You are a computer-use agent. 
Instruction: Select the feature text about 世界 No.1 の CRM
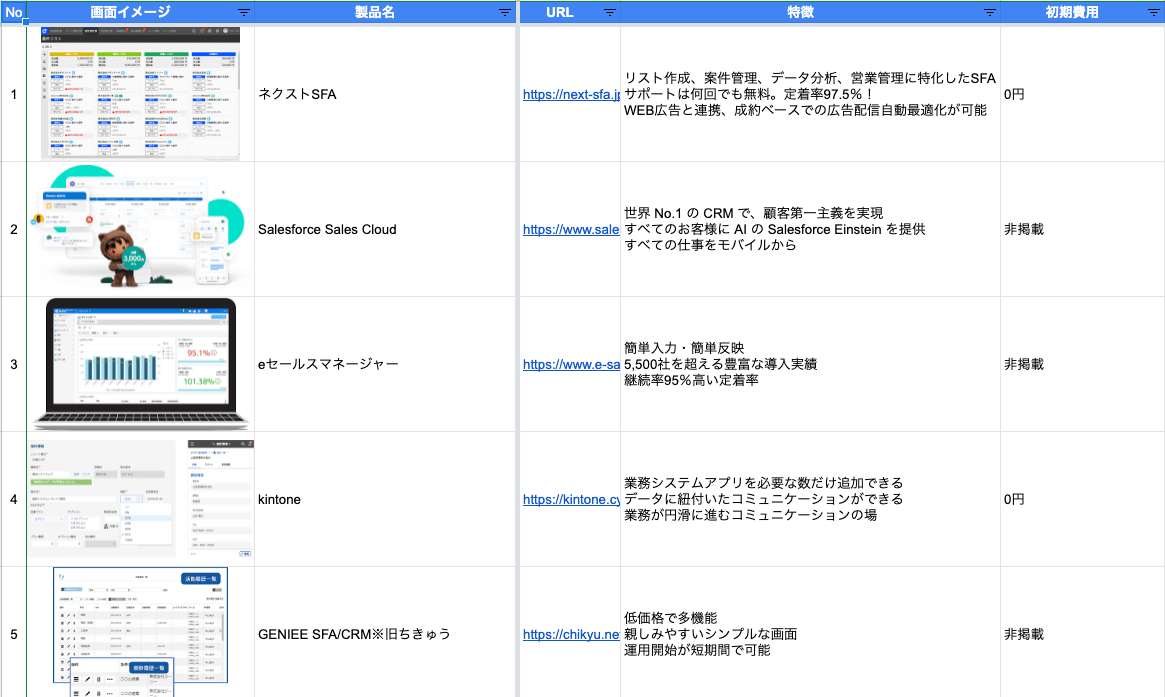[775, 230]
